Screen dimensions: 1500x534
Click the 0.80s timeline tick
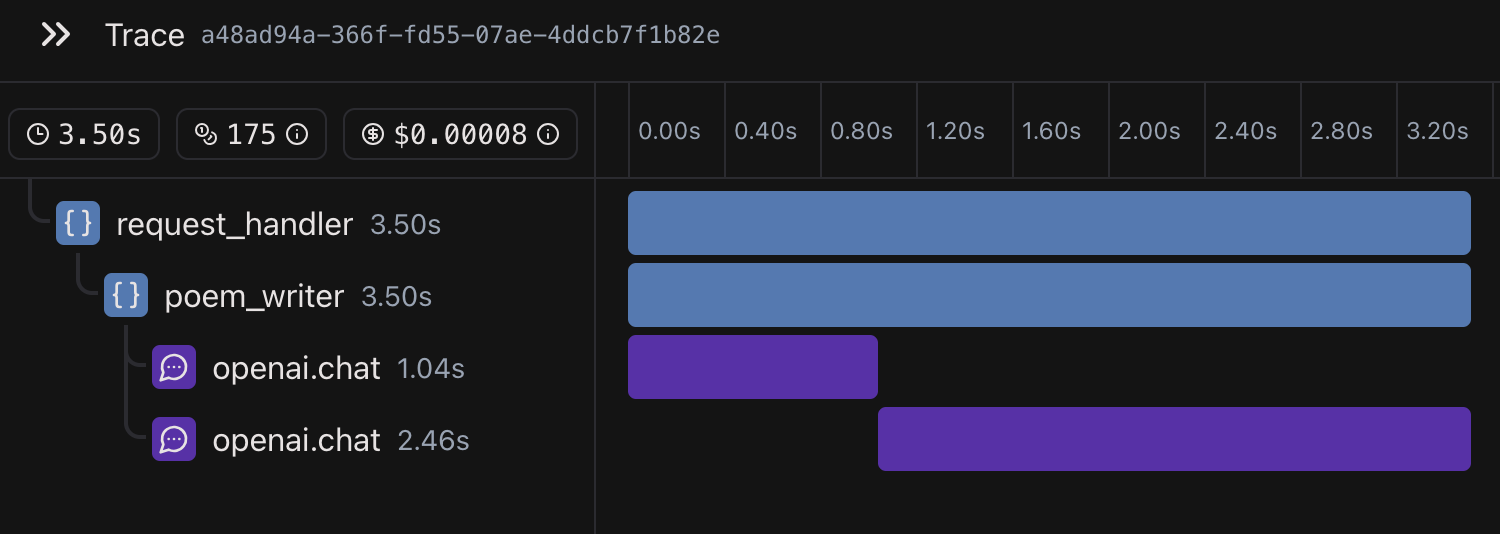click(x=861, y=131)
